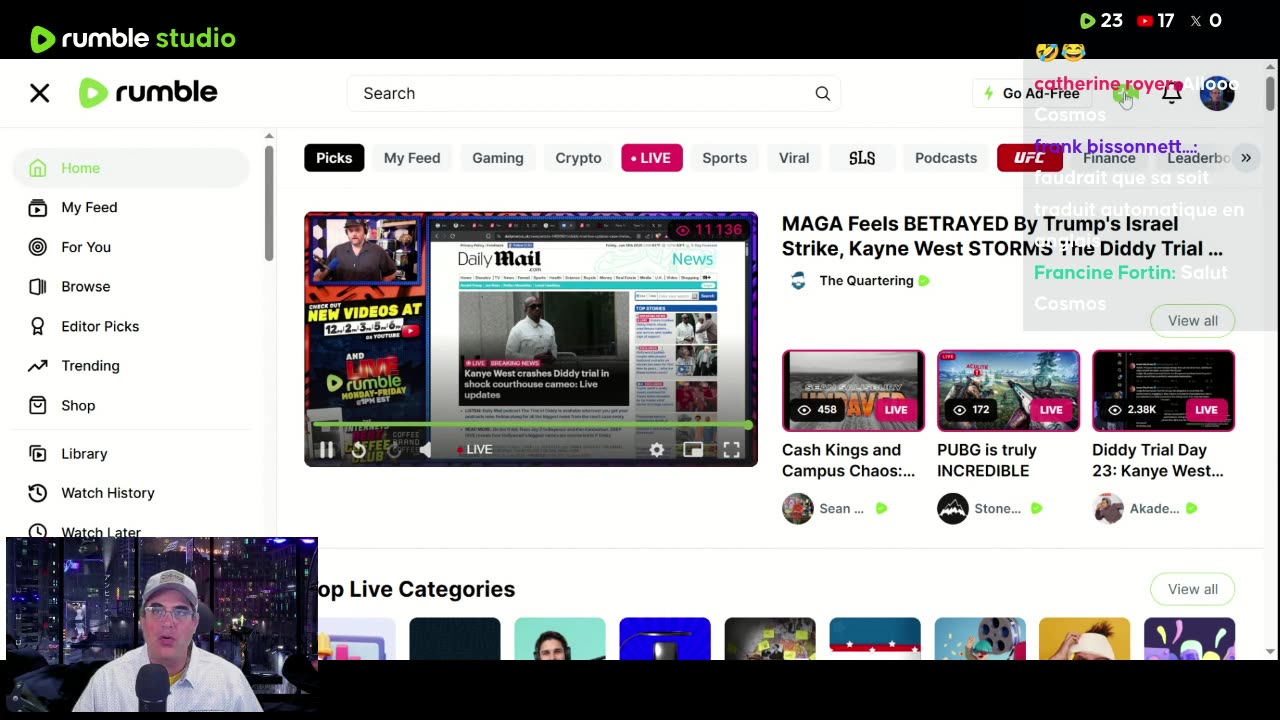
Task: Click View all for Top Live Categories
Action: [x=1193, y=589]
